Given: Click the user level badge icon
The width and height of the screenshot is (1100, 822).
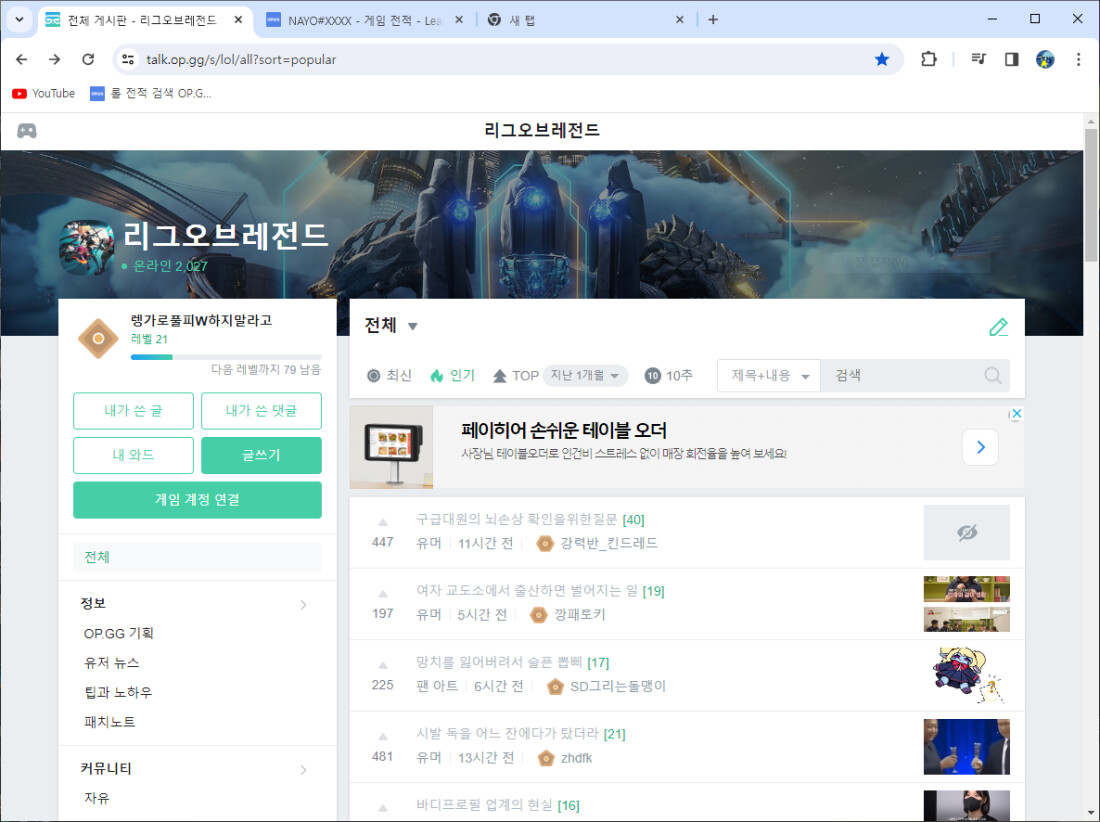Looking at the screenshot, I should point(98,338).
